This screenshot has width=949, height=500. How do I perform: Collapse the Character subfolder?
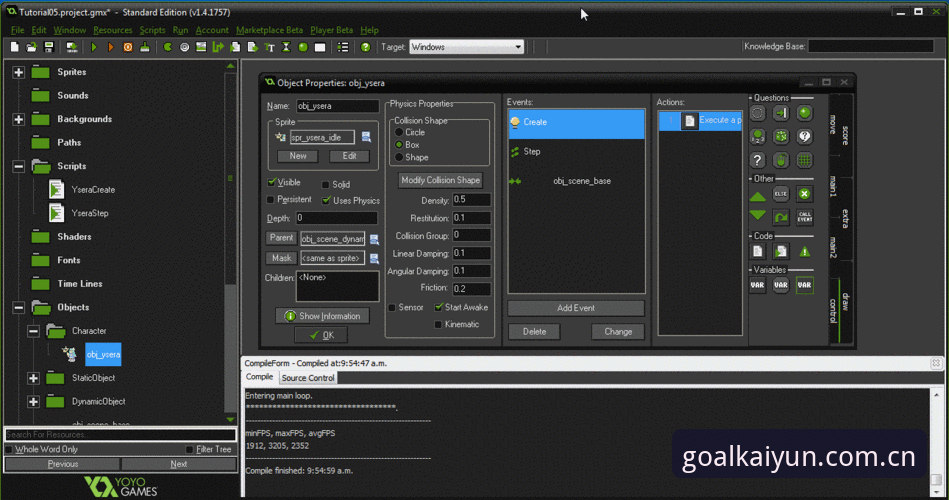pos(33,331)
